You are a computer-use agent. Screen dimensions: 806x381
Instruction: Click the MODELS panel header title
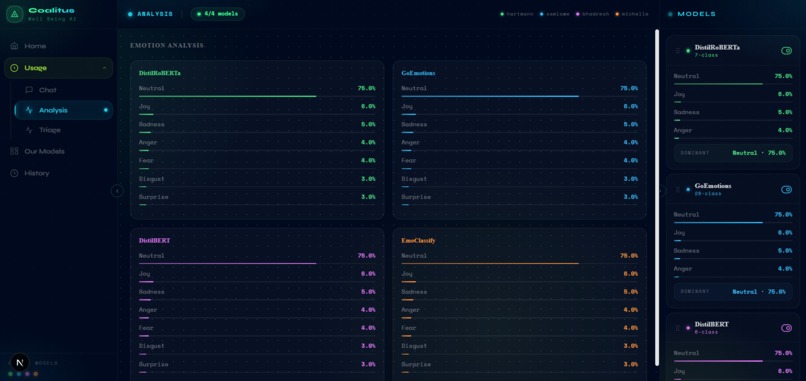(697, 14)
